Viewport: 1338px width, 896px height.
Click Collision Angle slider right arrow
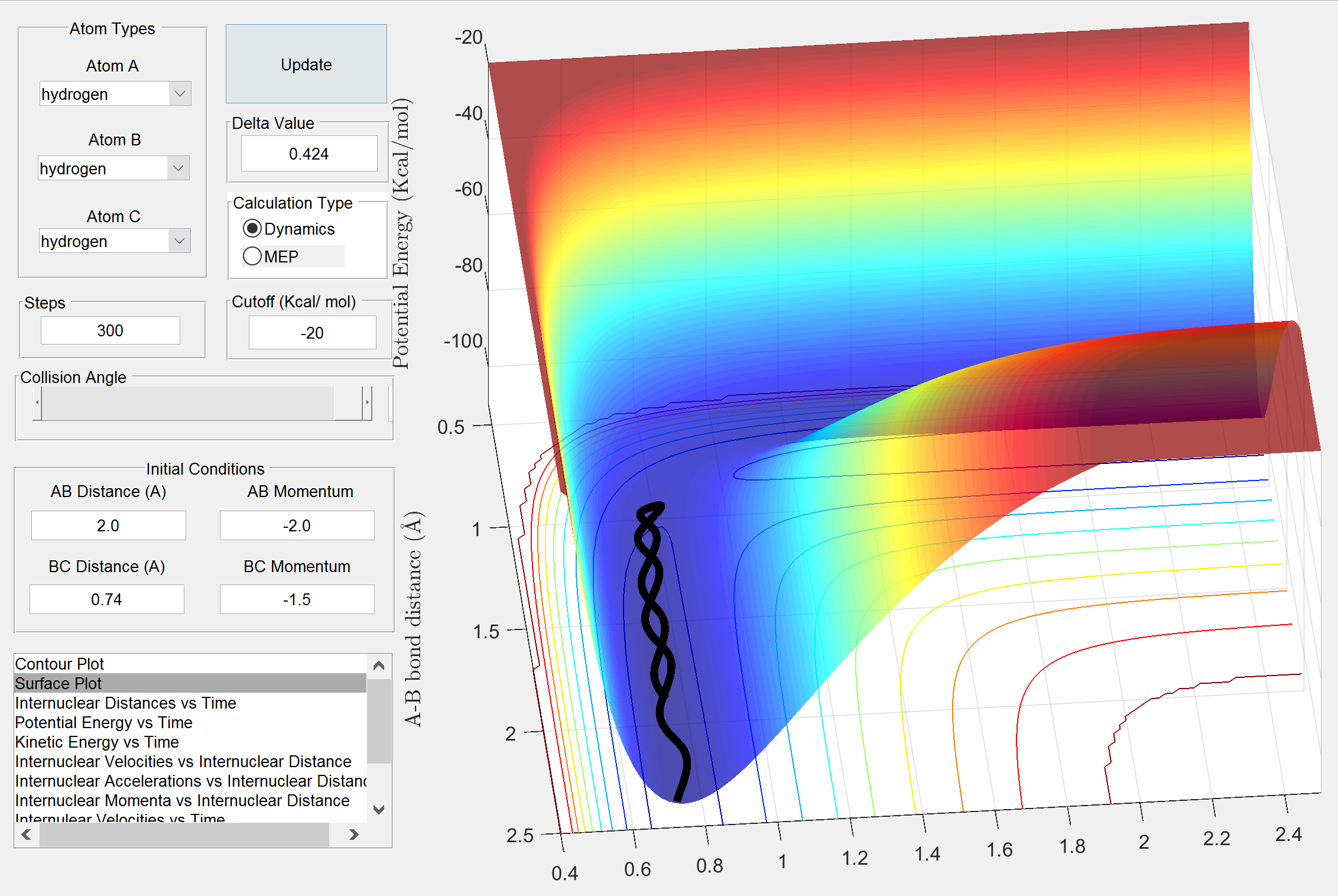click(x=367, y=402)
